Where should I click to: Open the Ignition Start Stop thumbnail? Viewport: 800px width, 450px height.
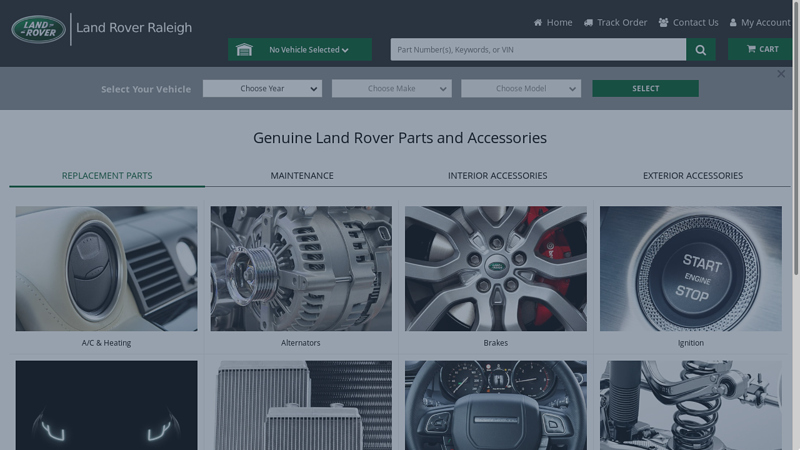691,268
